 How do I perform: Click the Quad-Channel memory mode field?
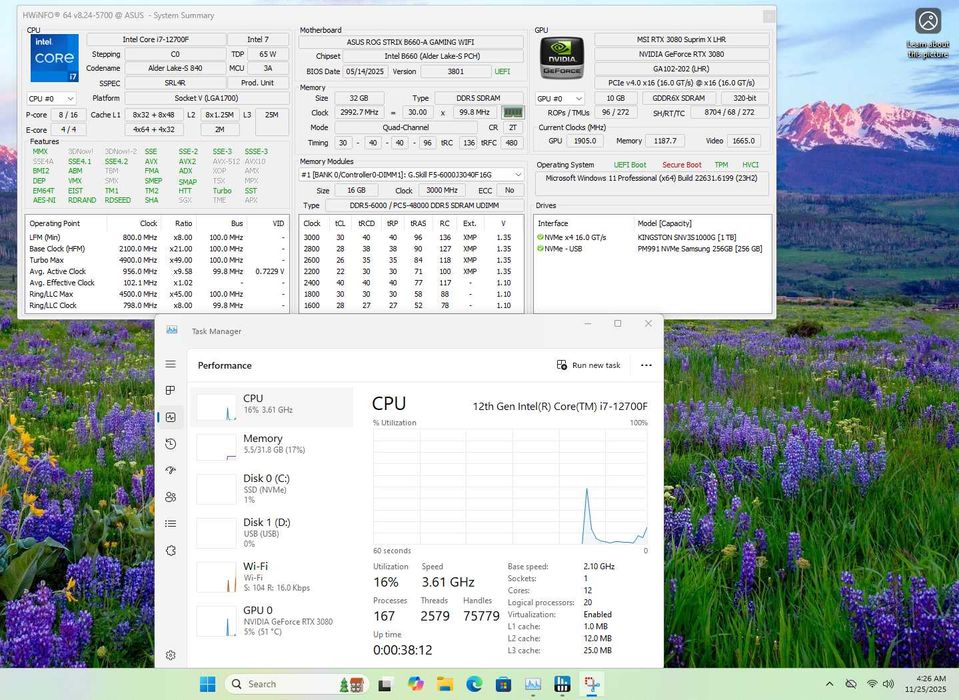click(x=405, y=128)
